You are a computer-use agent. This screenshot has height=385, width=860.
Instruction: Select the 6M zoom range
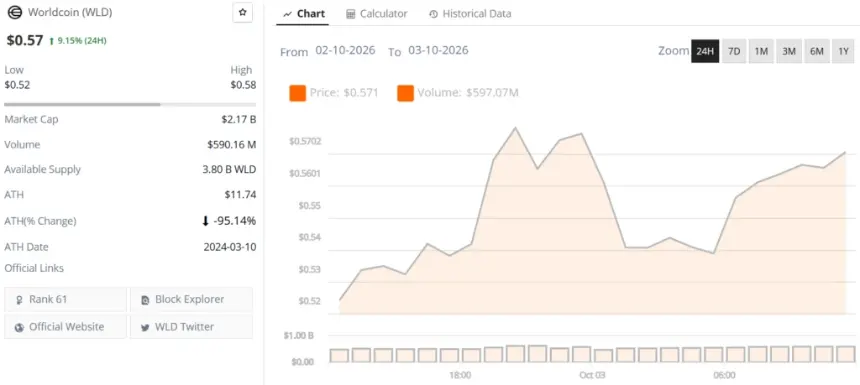click(817, 51)
